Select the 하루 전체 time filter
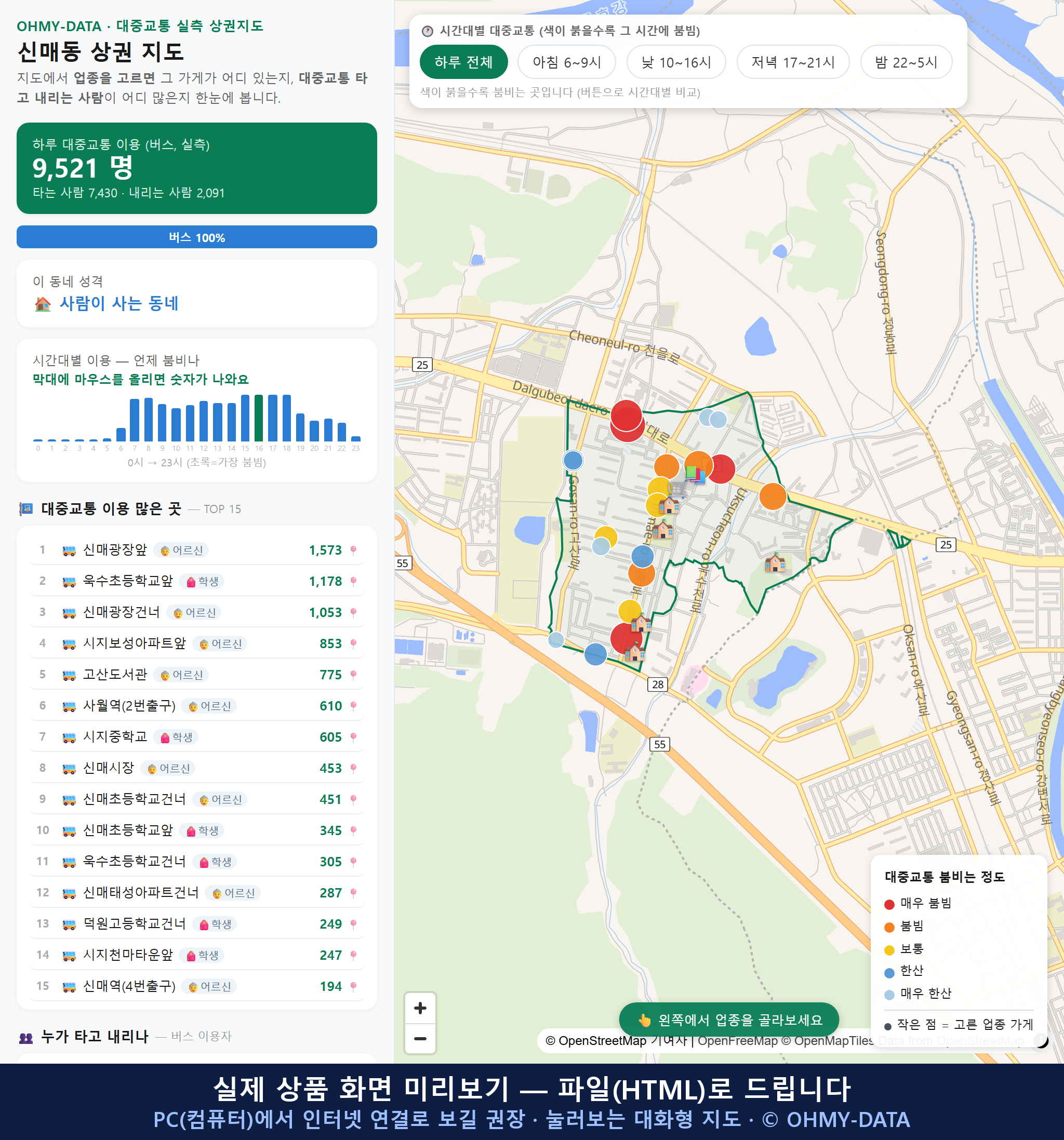 [x=463, y=62]
